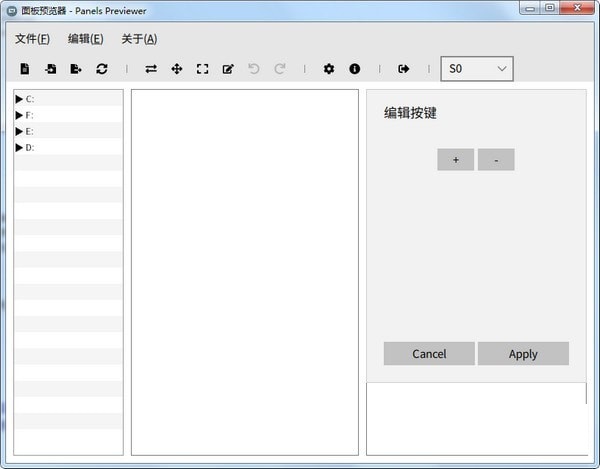The height and width of the screenshot is (469, 600).
Task: Open the S0 dropdown
Action: (x=477, y=69)
